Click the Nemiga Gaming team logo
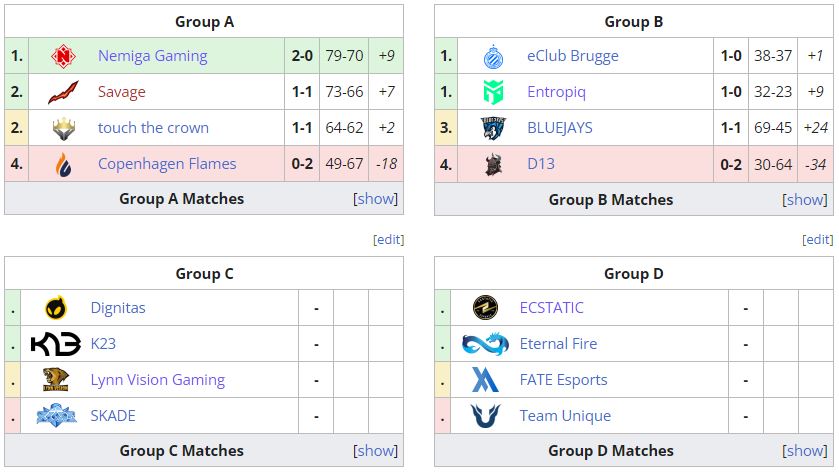 click(64, 56)
